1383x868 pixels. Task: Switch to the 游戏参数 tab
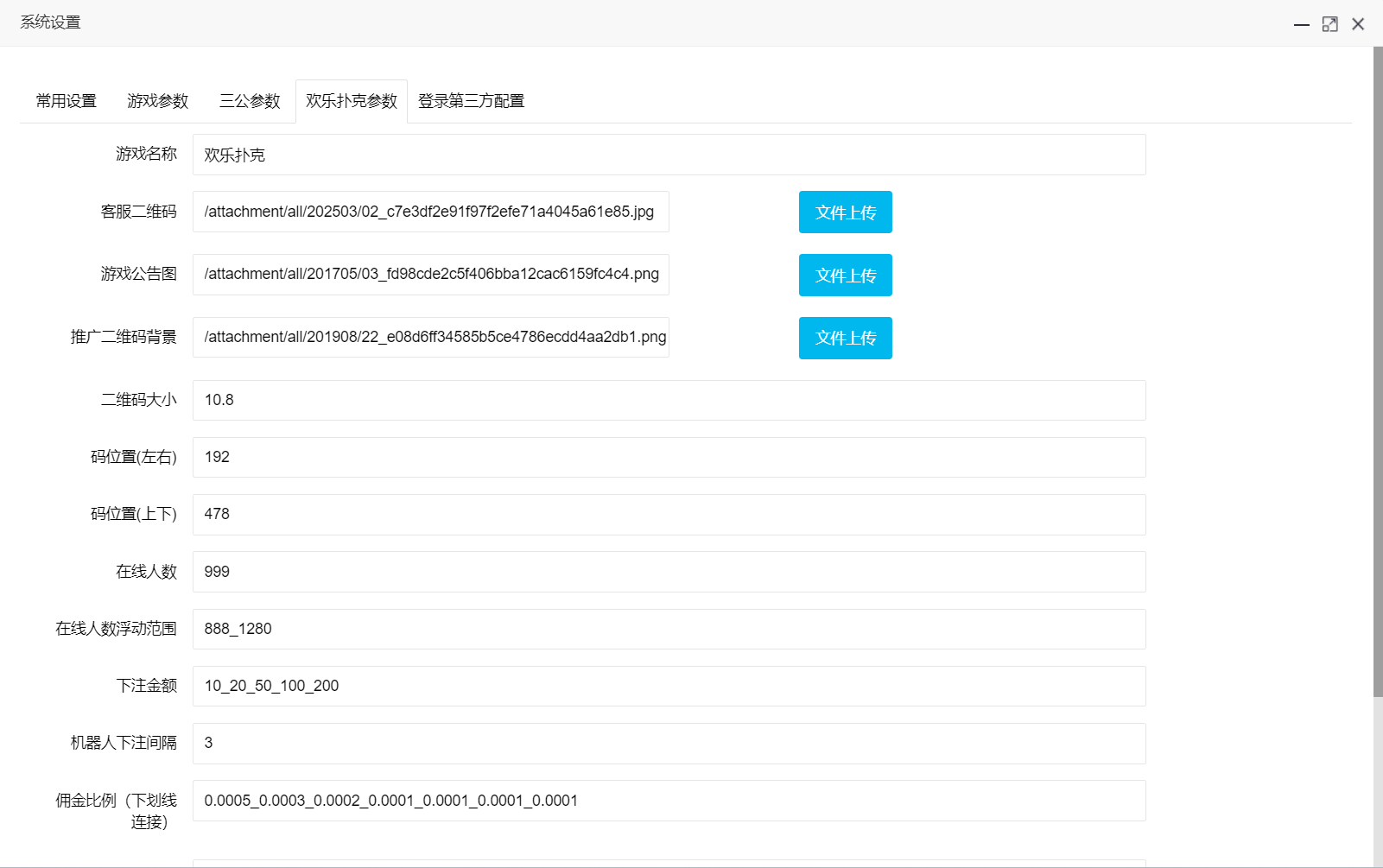156,101
